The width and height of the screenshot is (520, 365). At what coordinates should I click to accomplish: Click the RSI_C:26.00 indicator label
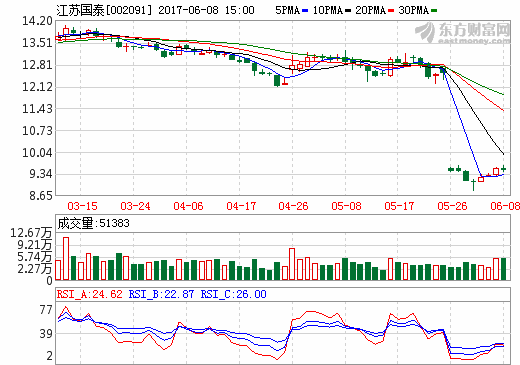click(233, 294)
